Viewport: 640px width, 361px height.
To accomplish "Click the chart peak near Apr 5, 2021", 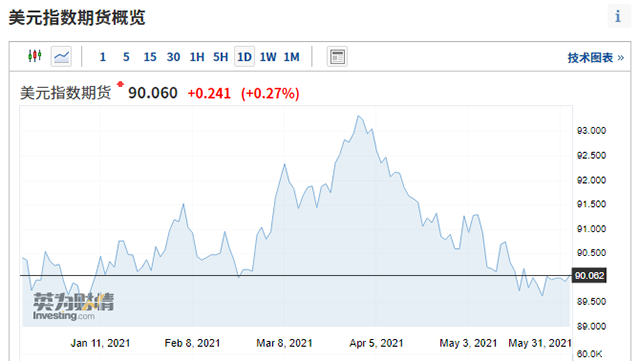I will 359,116.
